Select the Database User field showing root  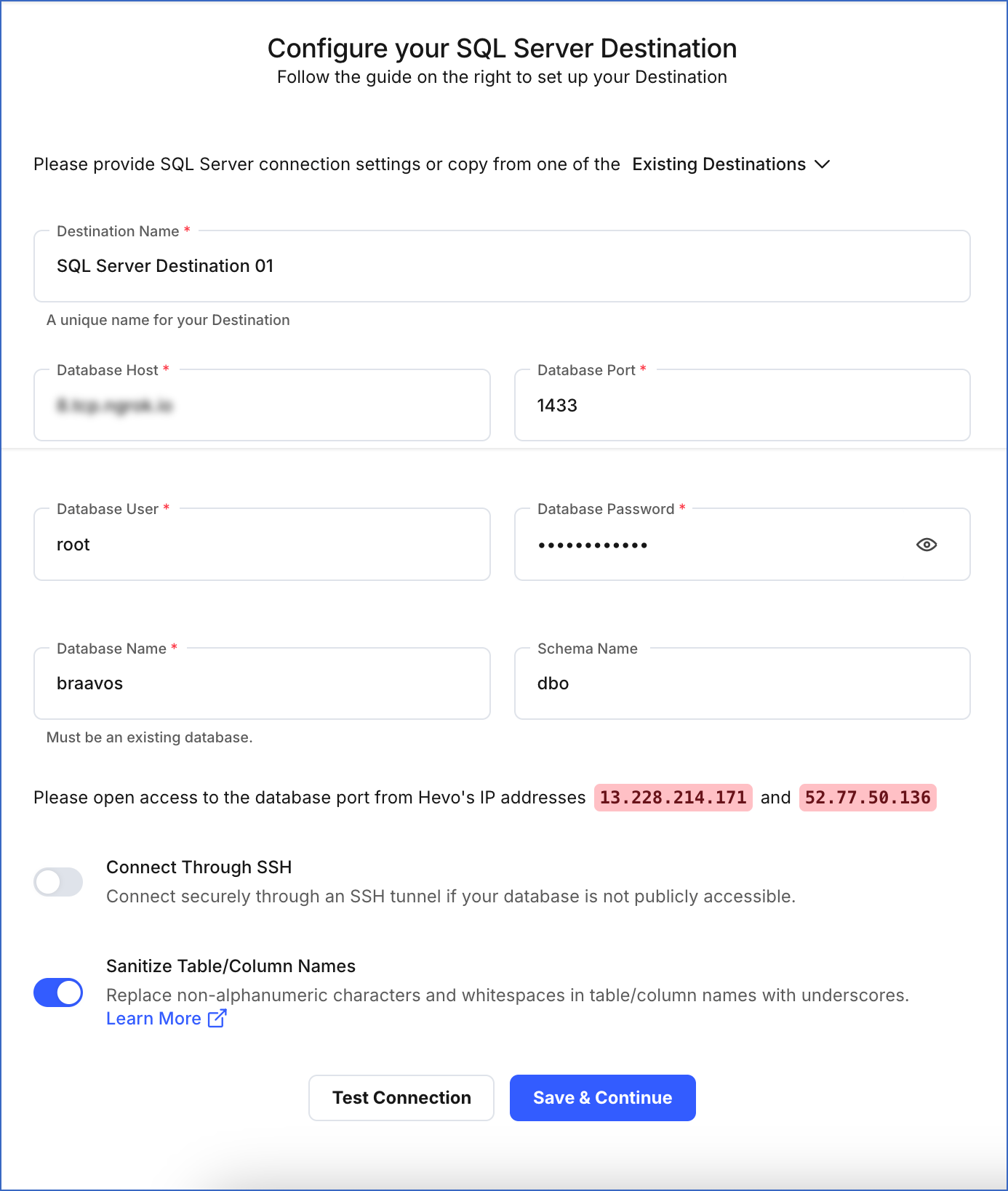click(x=262, y=544)
